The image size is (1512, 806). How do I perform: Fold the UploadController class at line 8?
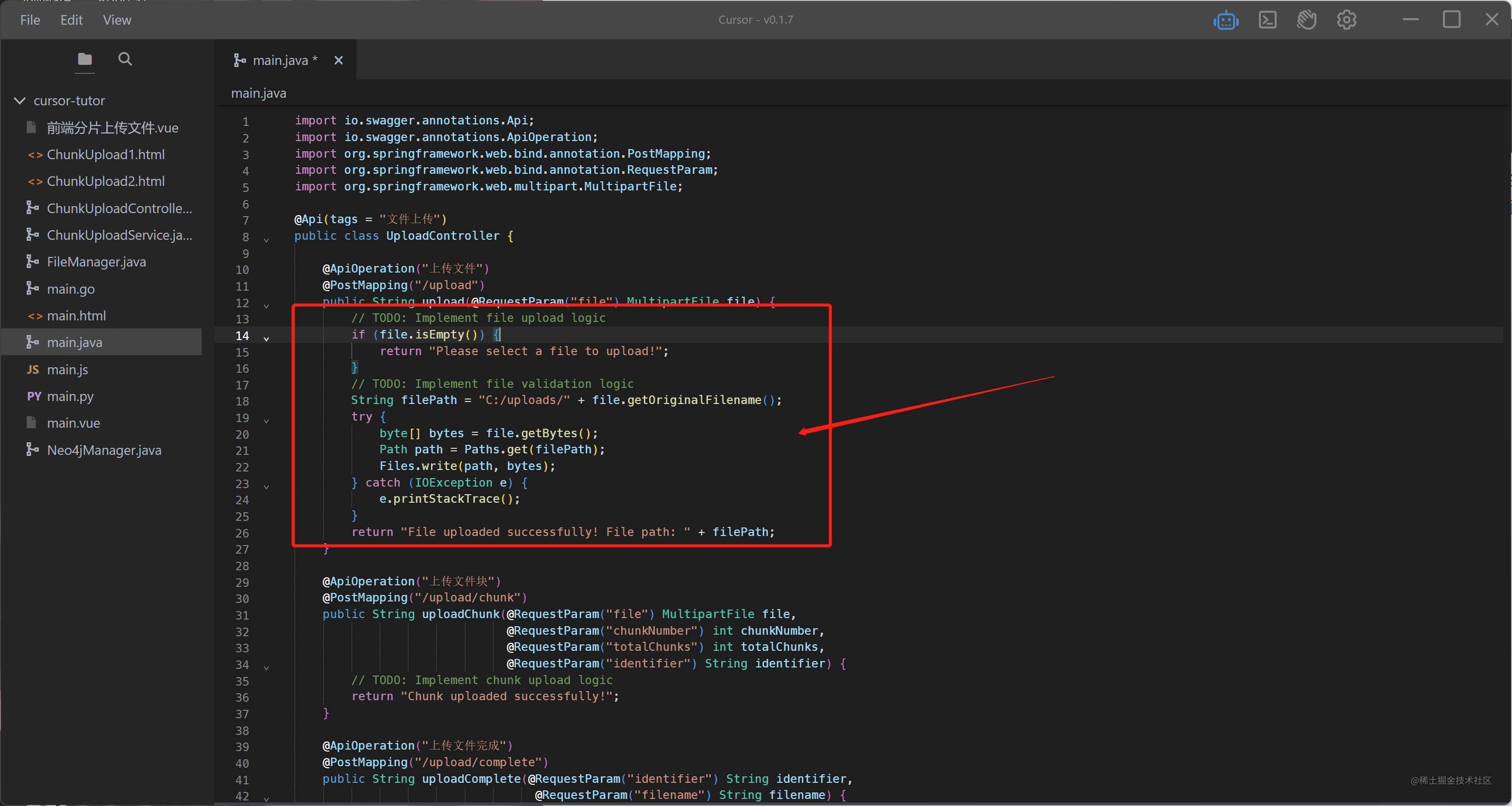pyautogui.click(x=267, y=240)
